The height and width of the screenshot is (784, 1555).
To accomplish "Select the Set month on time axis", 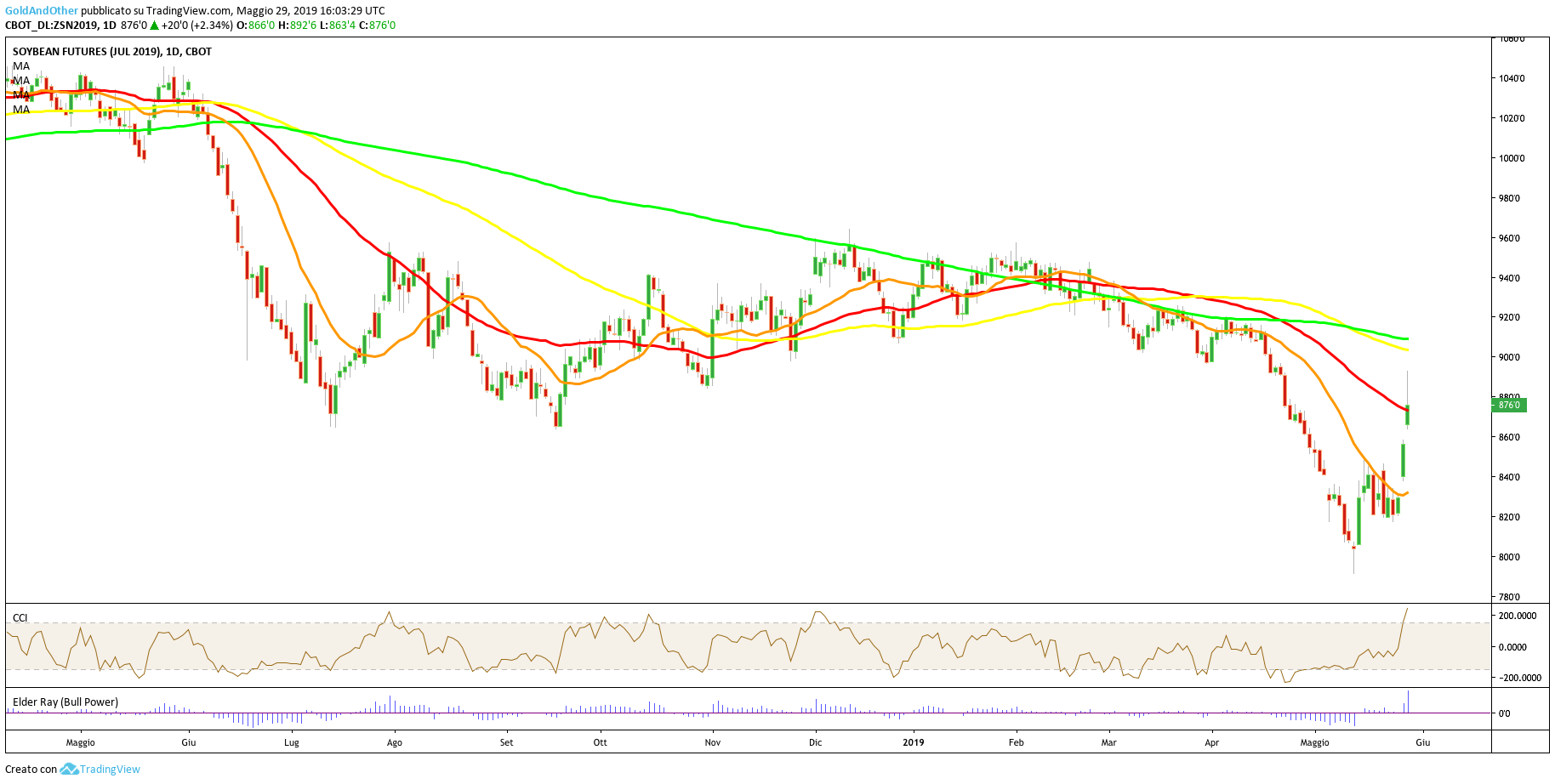I will pos(507,743).
